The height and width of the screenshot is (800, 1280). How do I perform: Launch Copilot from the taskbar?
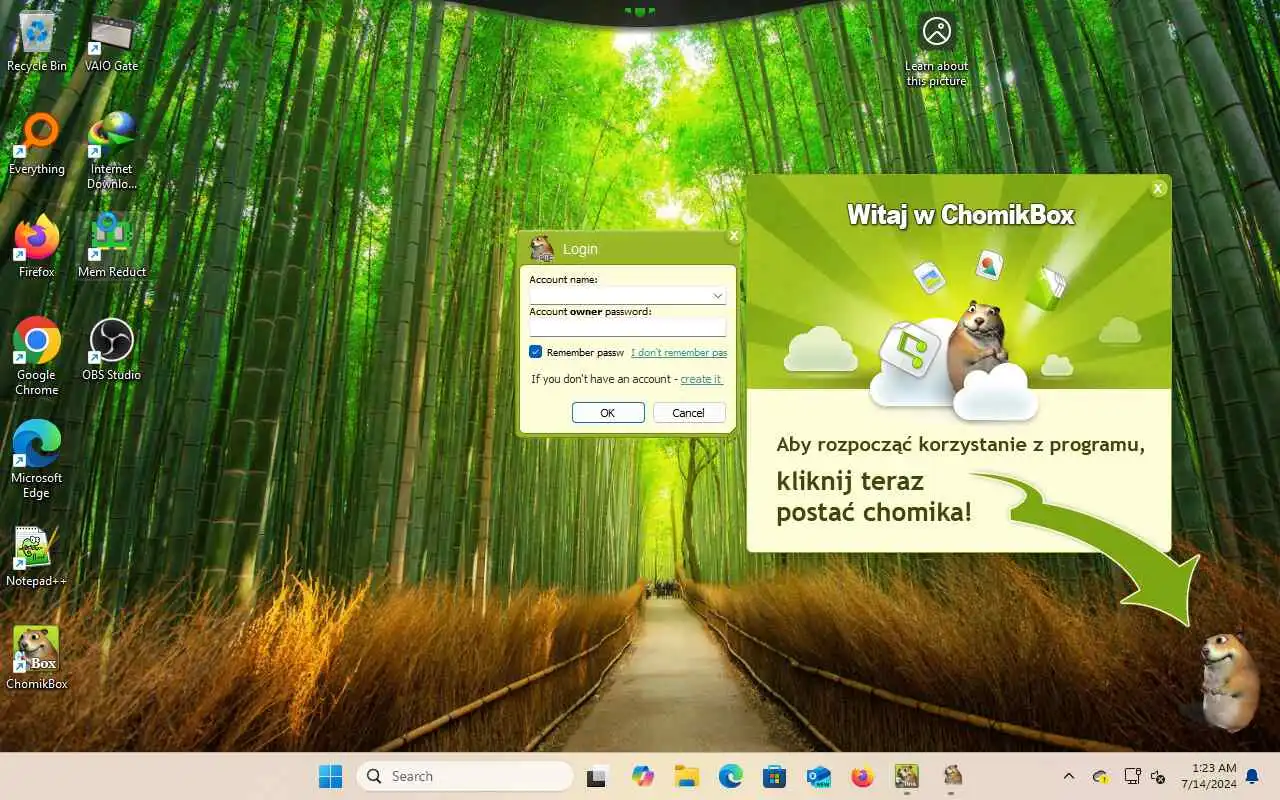642,776
